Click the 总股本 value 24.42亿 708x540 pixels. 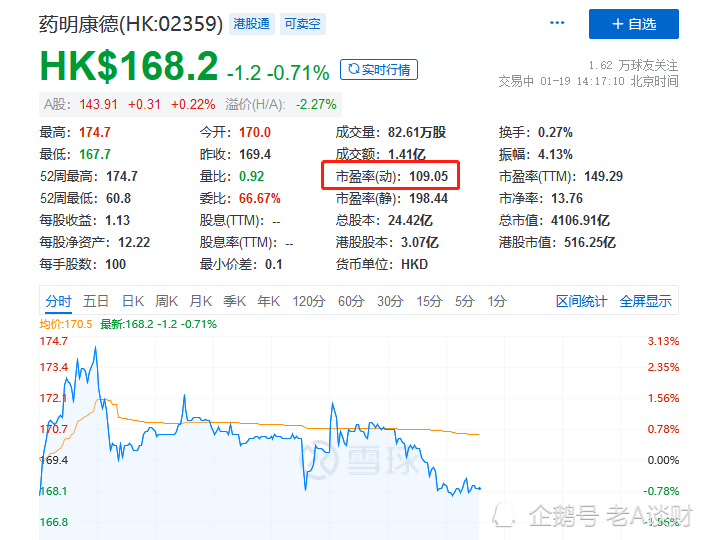[410, 220]
